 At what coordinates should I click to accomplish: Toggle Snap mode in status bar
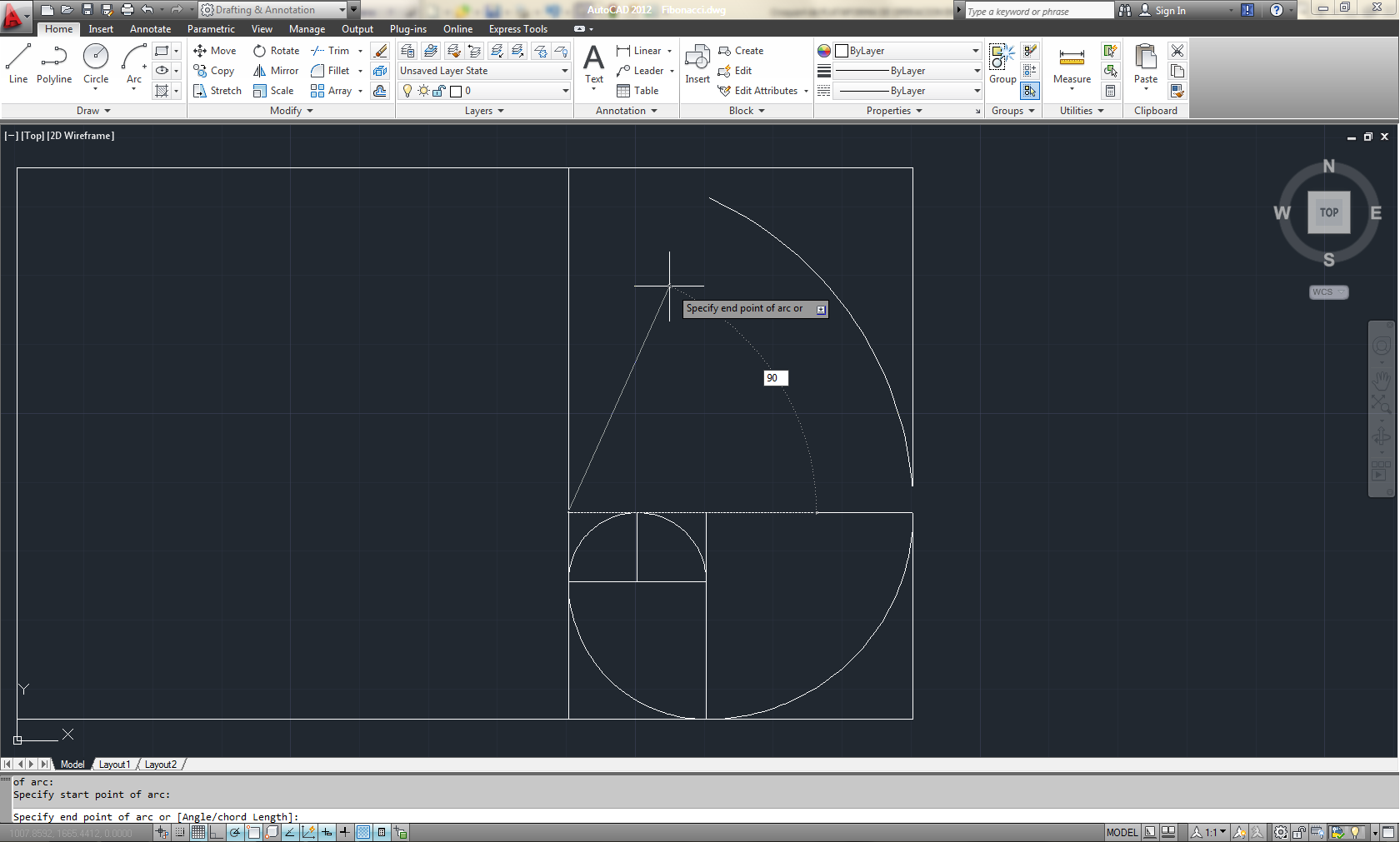point(179,832)
